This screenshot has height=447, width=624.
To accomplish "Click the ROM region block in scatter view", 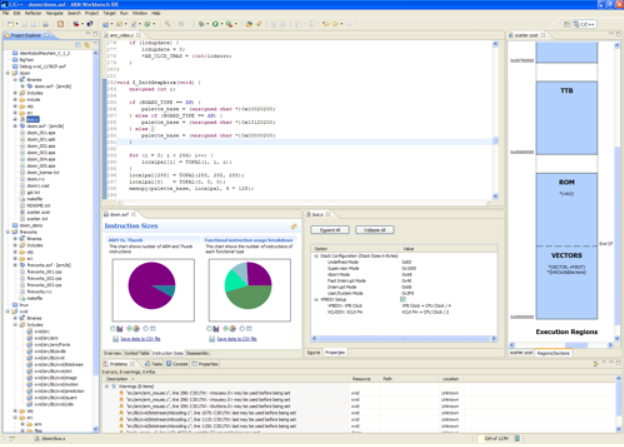I will [567, 209].
